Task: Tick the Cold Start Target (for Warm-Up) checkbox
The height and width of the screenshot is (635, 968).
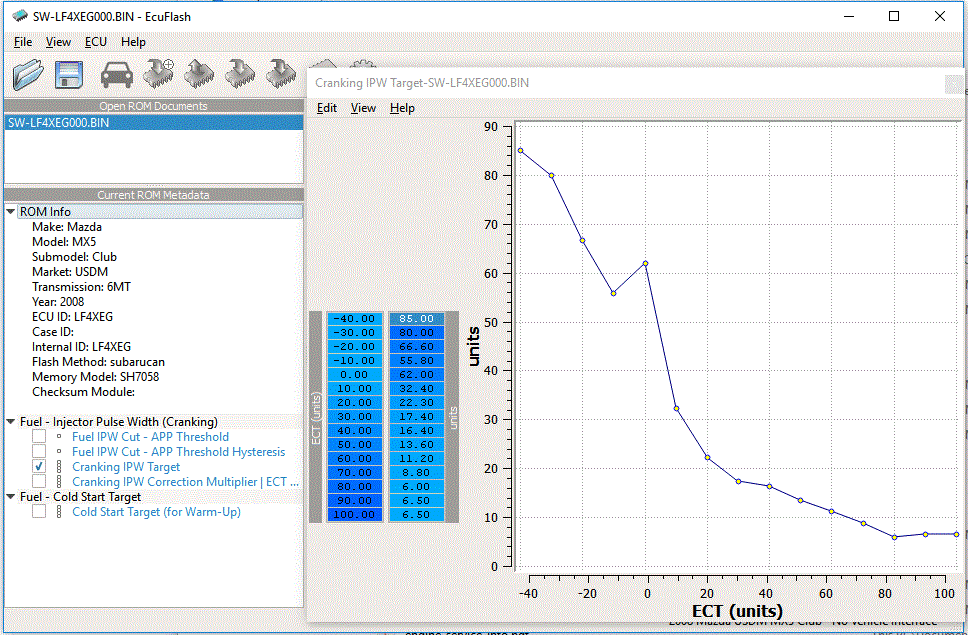Action: coord(39,512)
